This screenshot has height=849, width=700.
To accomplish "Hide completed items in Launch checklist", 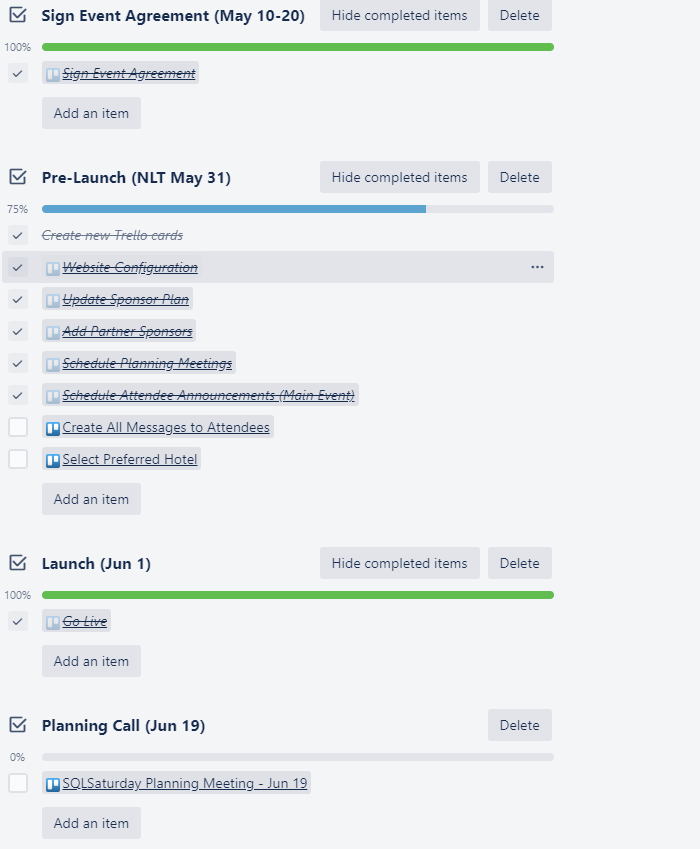I will point(399,563).
